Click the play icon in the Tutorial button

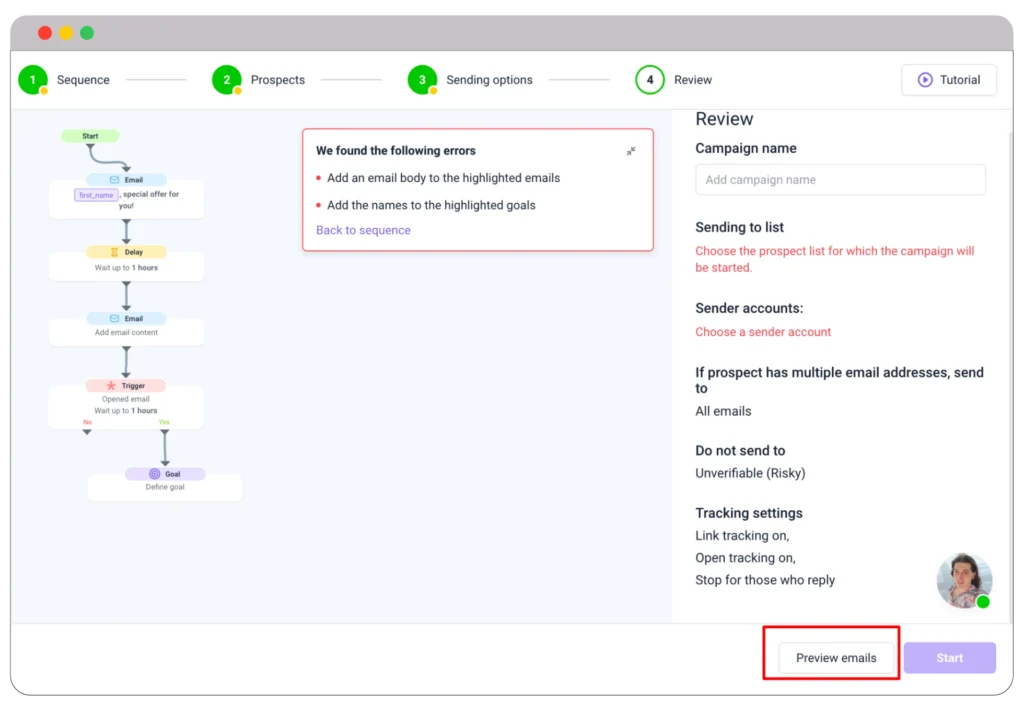click(926, 80)
